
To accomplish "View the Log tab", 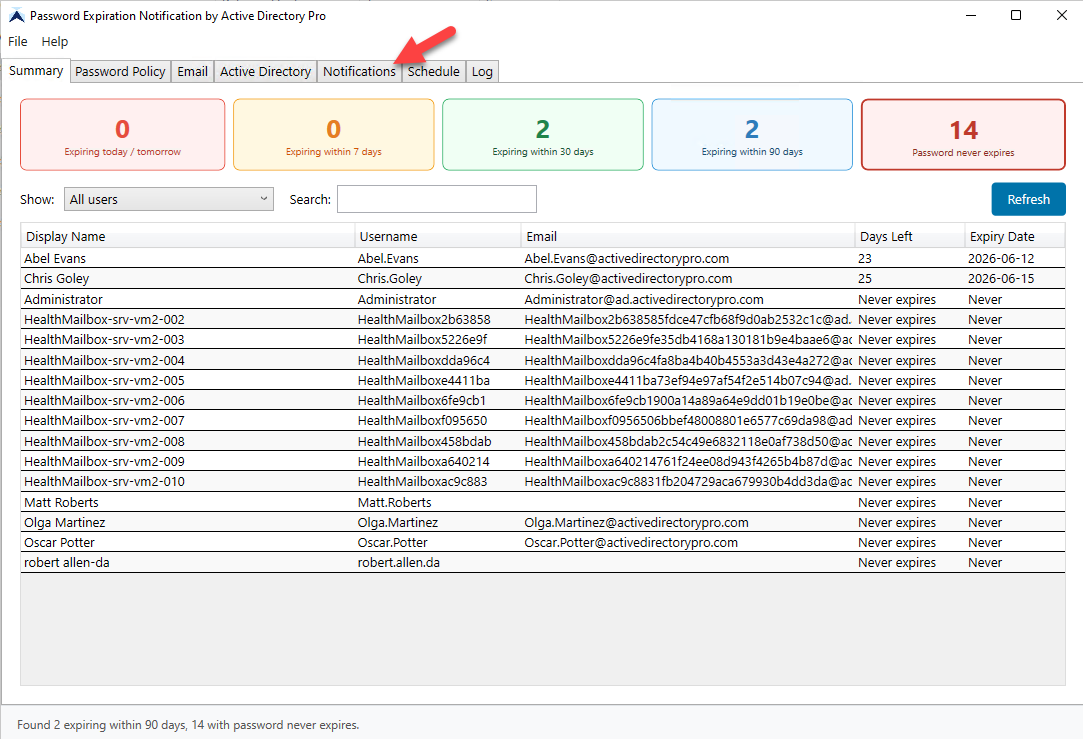I will click(482, 71).
